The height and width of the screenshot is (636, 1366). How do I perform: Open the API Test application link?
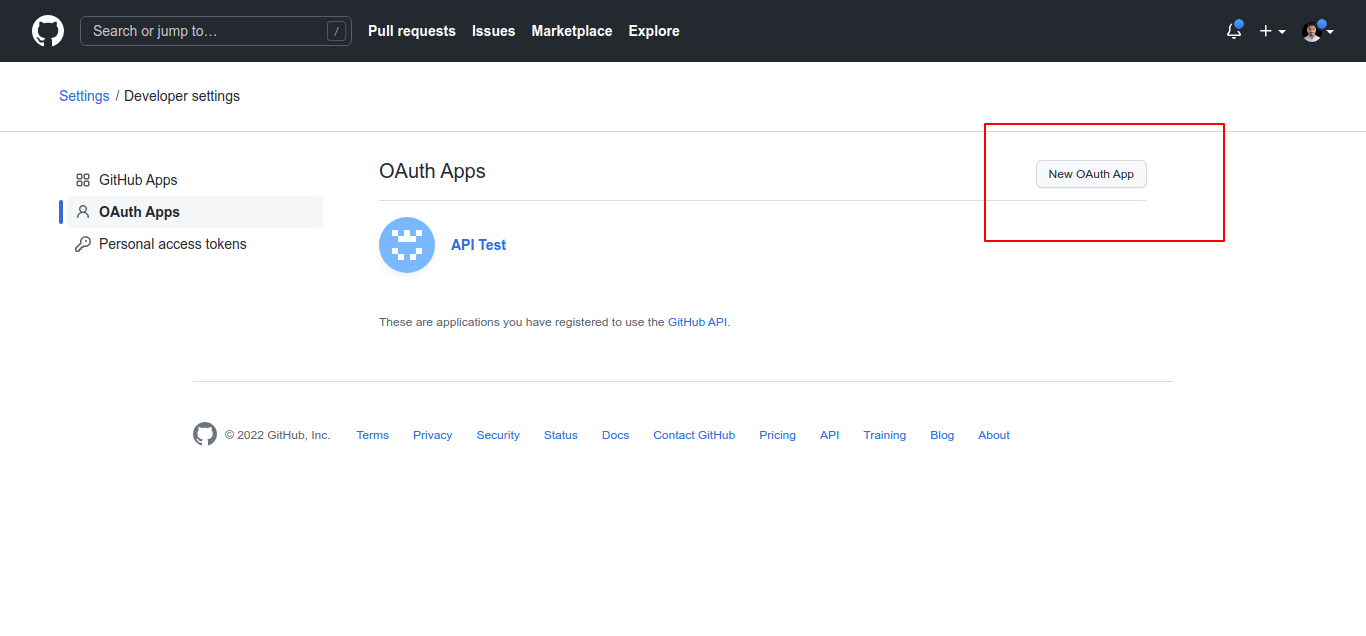pyautogui.click(x=478, y=245)
